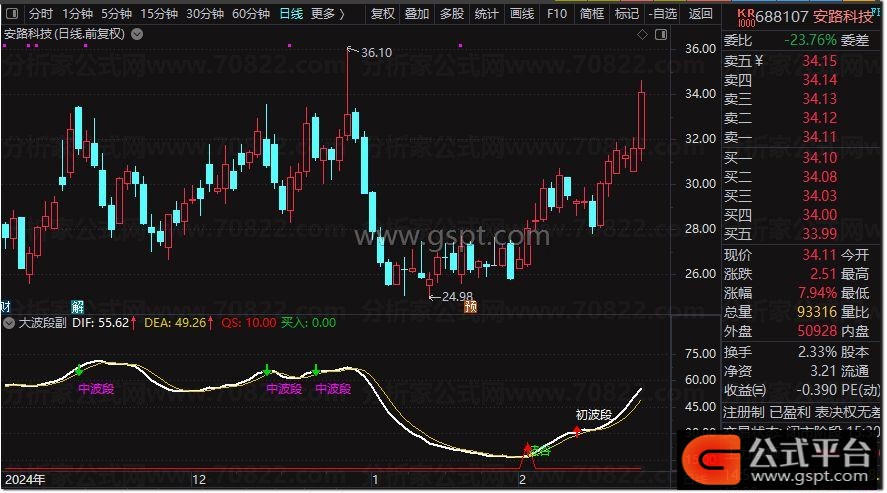Click the stock title 688107 安路科技

click(x=815, y=17)
